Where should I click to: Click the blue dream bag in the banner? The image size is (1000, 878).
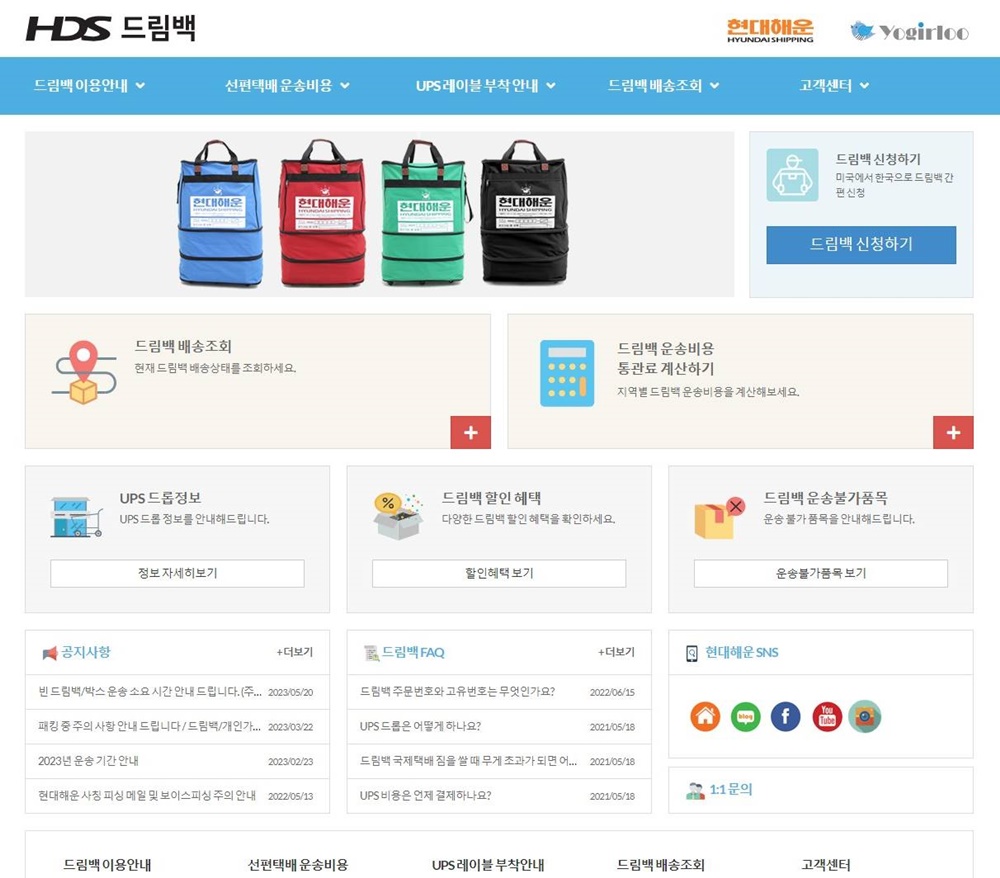pos(220,212)
